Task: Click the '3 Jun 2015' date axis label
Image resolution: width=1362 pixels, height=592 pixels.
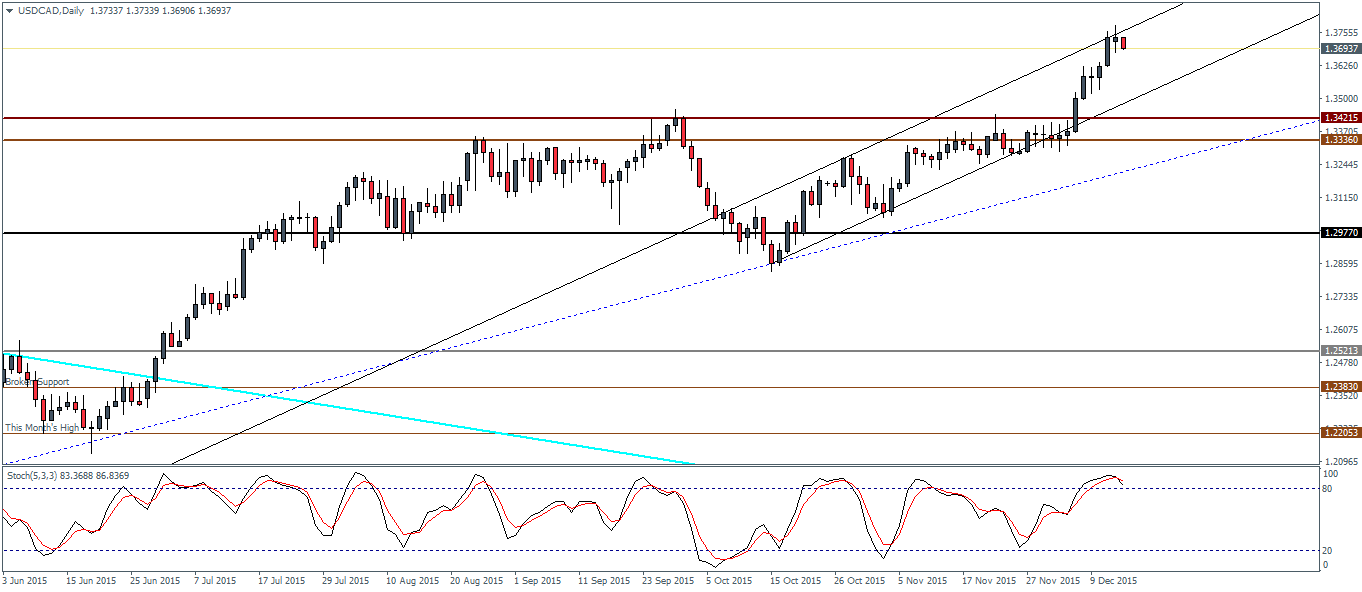Action: click(x=25, y=580)
